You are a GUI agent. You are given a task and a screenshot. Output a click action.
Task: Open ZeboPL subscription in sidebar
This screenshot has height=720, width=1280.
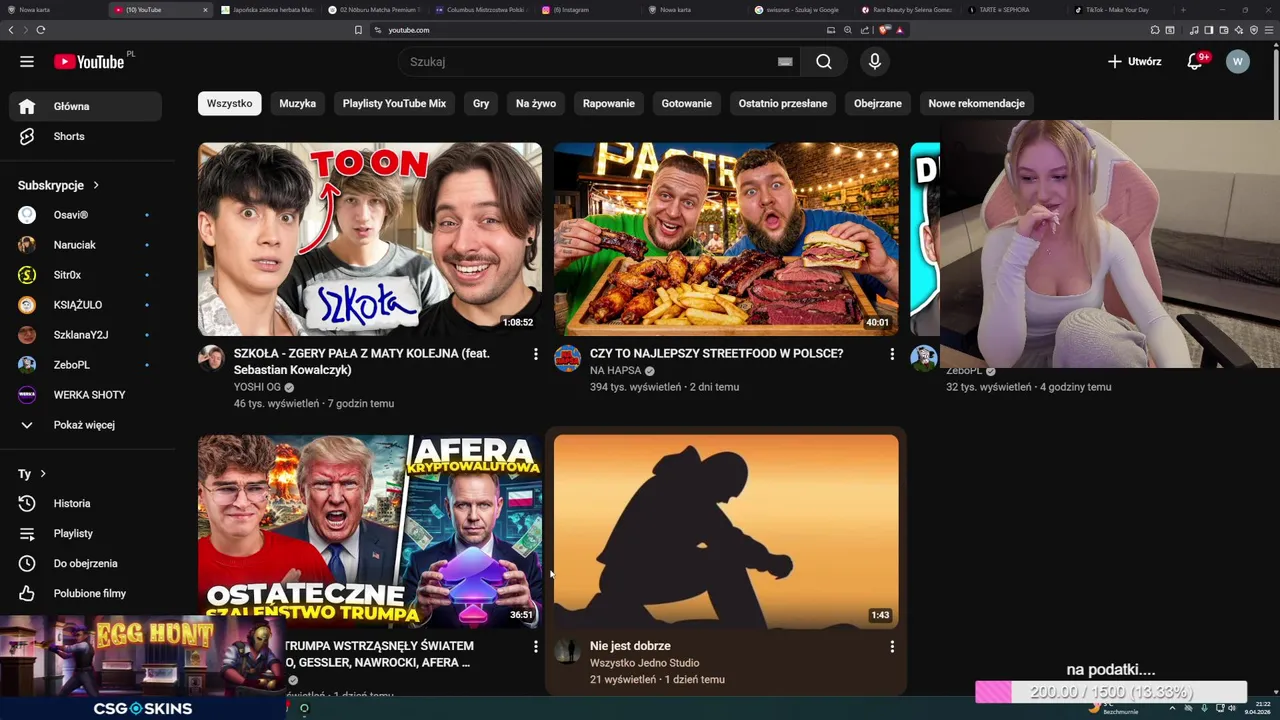(x=85, y=365)
